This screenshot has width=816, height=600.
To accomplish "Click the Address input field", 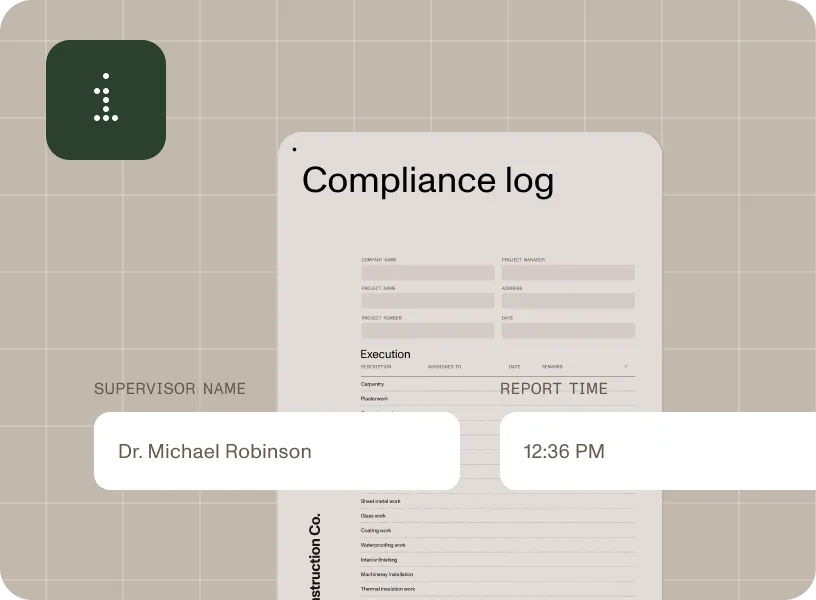I will [x=568, y=301].
